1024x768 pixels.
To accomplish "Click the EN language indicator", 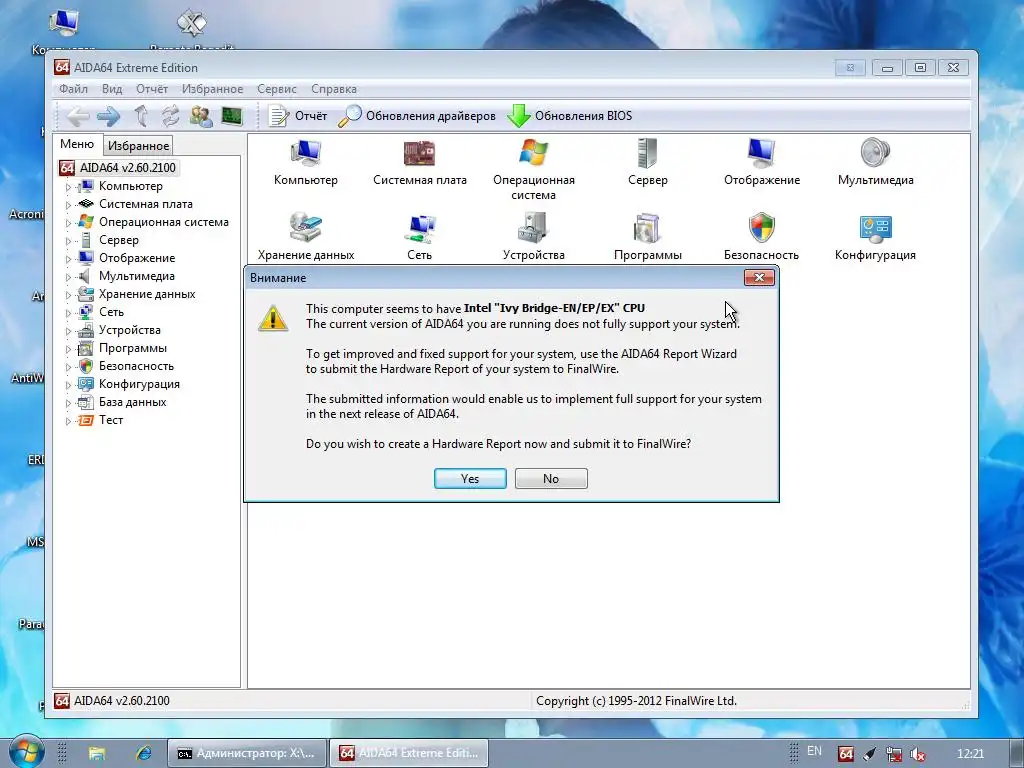I will click(814, 751).
